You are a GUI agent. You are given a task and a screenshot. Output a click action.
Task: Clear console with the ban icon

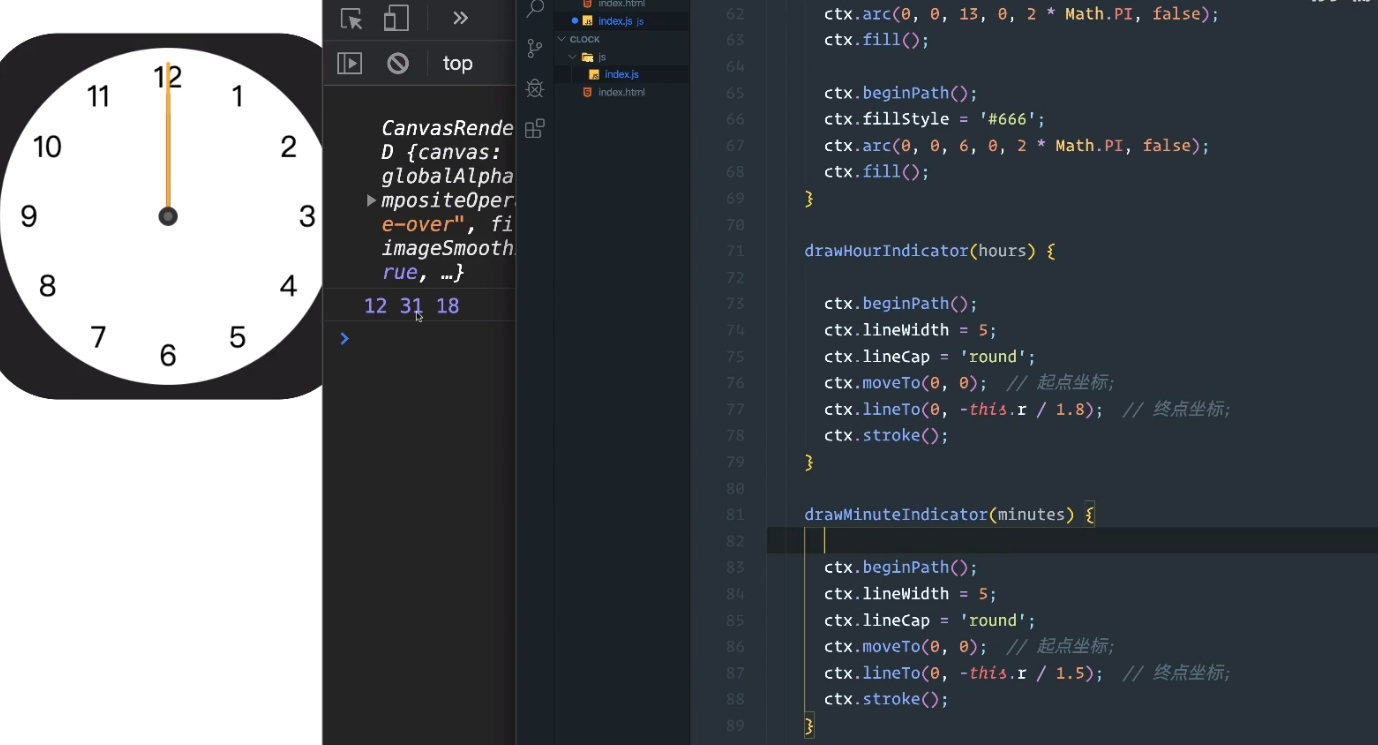click(x=398, y=63)
